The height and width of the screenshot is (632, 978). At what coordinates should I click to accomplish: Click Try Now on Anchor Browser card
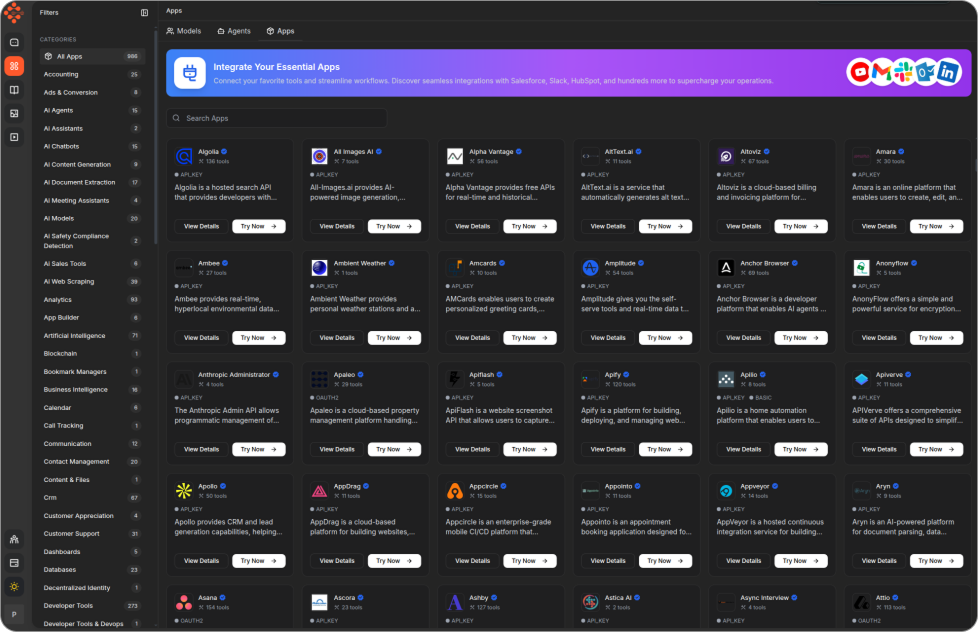click(x=800, y=338)
